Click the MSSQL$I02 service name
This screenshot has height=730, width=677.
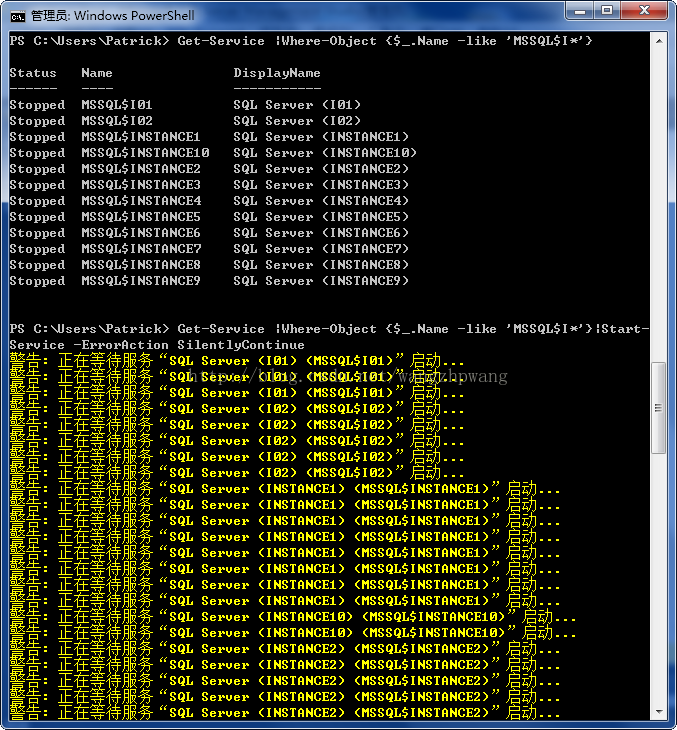(116, 121)
